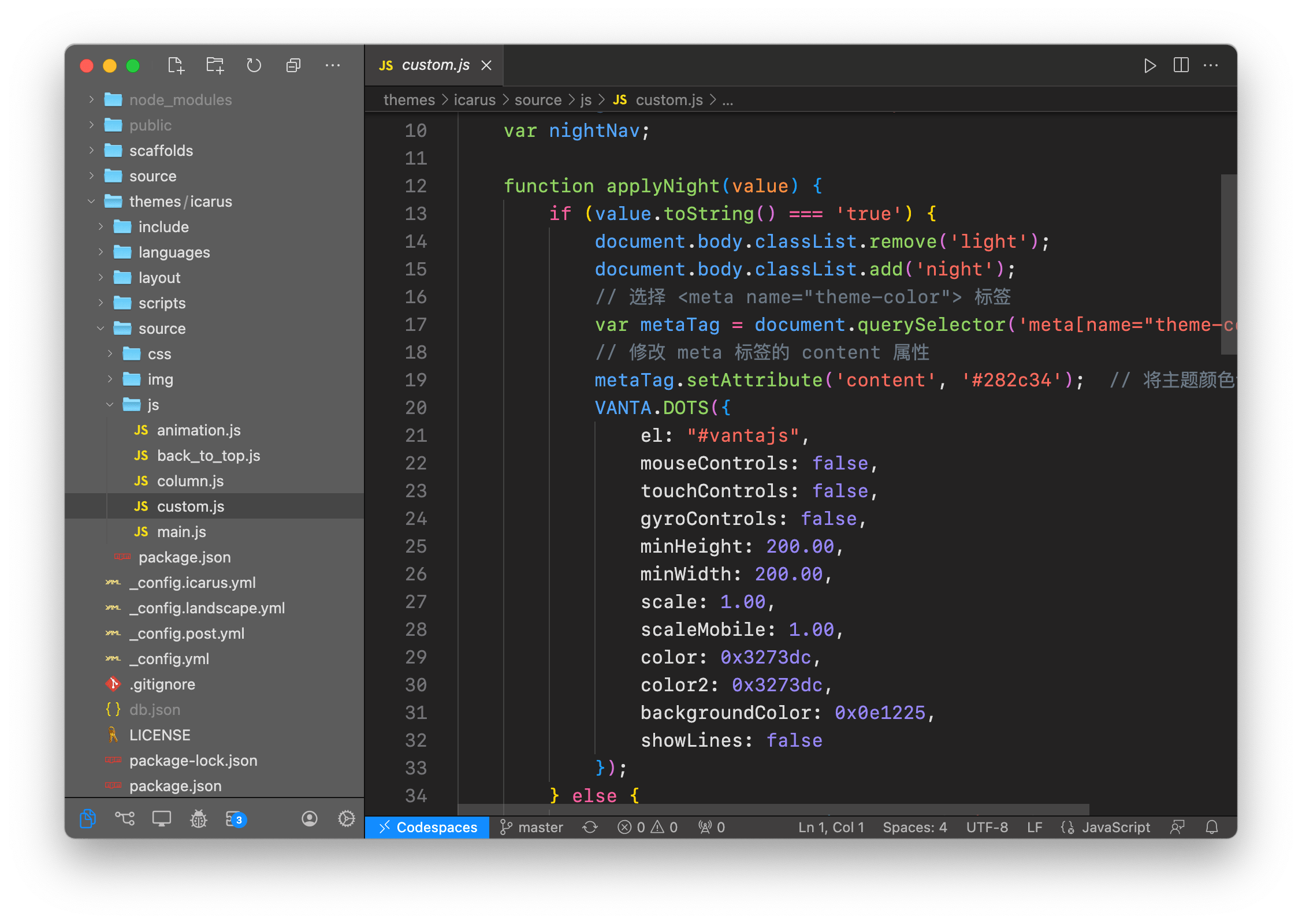Refresh the file explorer

(254, 65)
